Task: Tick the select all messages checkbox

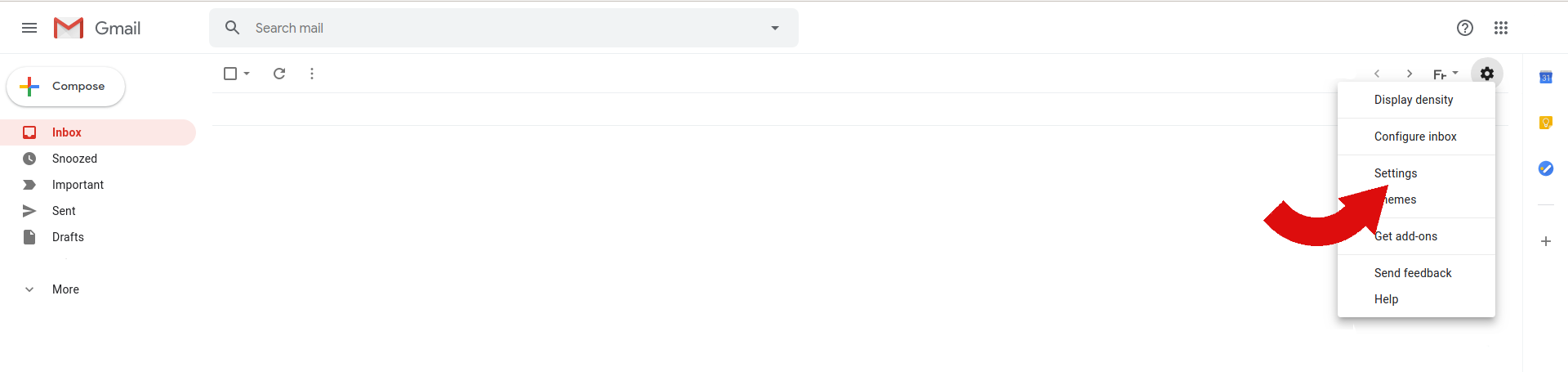Action: point(230,74)
